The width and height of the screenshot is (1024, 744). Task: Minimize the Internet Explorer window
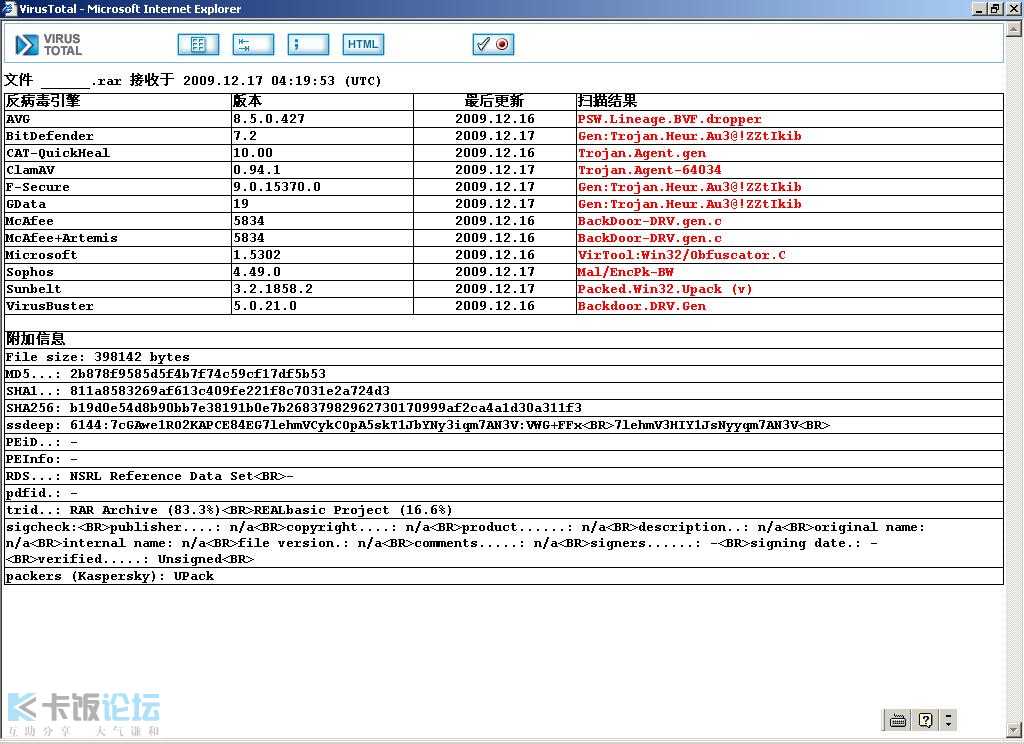(x=980, y=8)
